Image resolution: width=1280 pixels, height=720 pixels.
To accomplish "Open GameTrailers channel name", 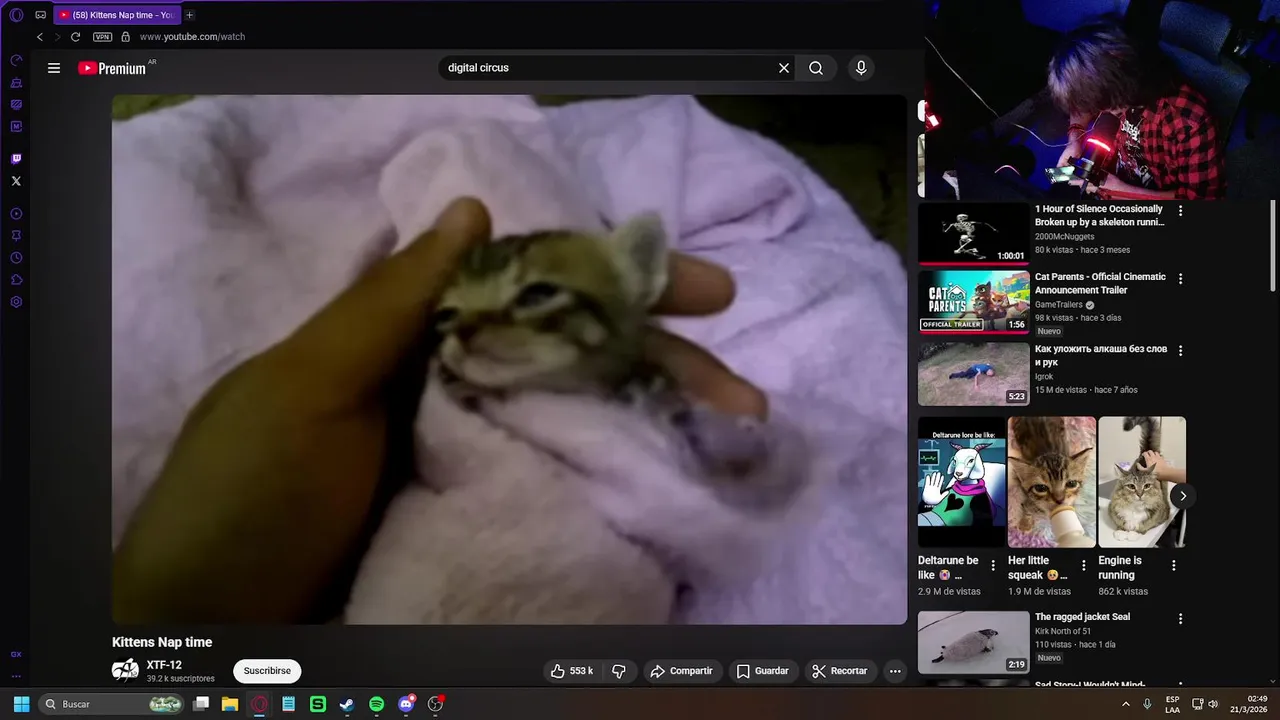I will click(1059, 305).
